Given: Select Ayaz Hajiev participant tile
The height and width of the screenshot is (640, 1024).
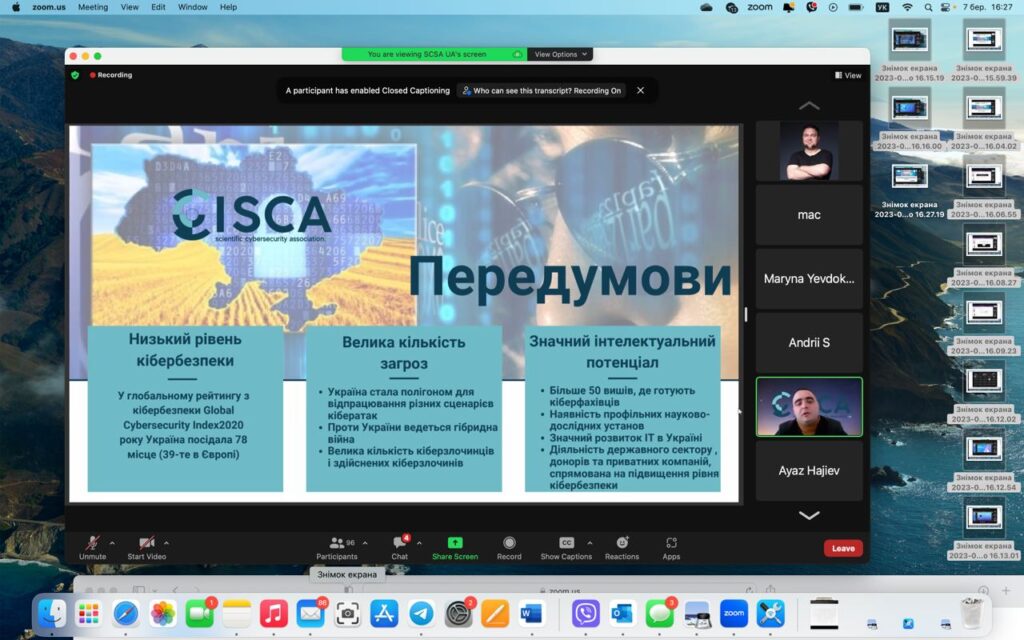Looking at the screenshot, I should coord(809,471).
